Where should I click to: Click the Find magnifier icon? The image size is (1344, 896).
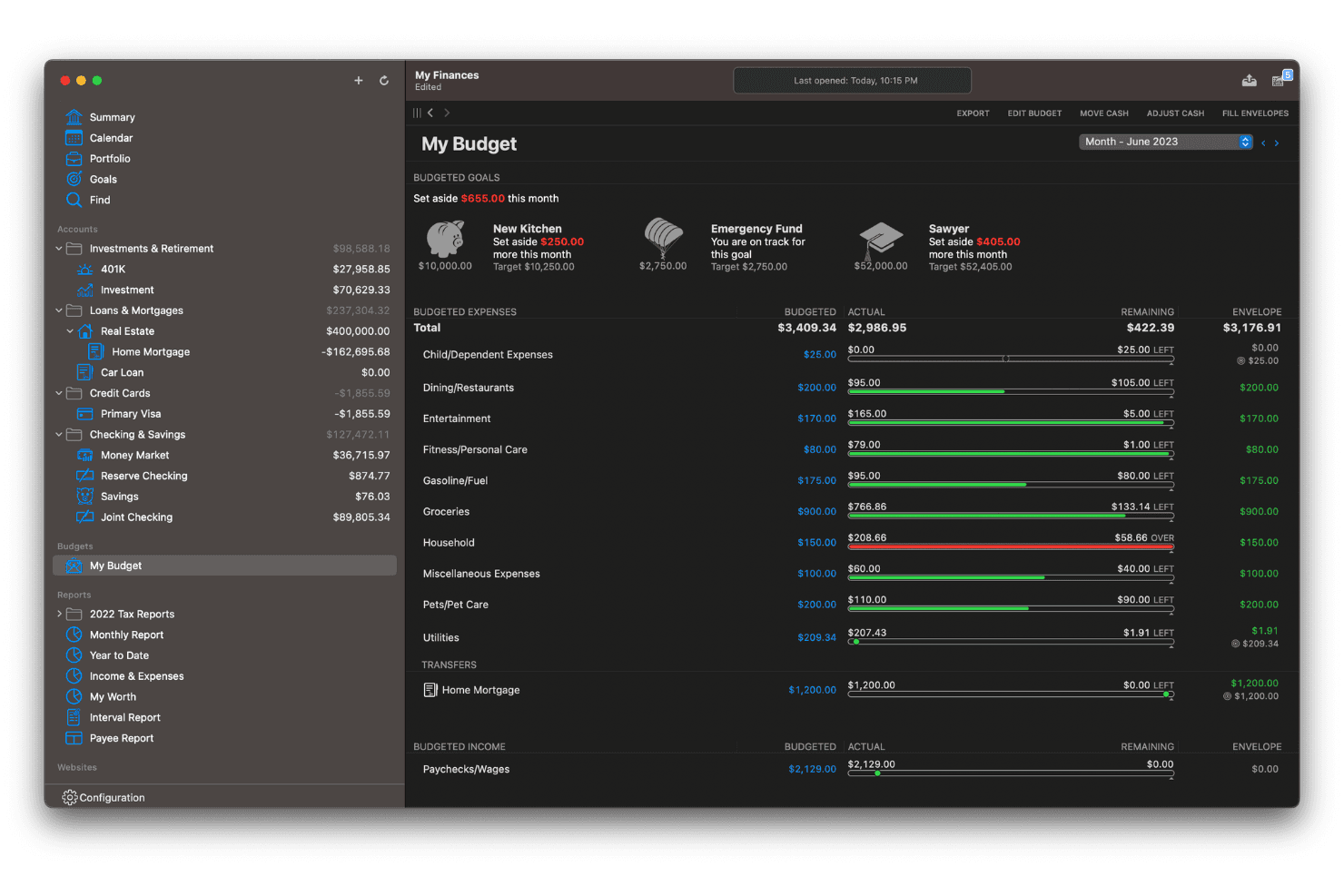pyautogui.click(x=74, y=200)
